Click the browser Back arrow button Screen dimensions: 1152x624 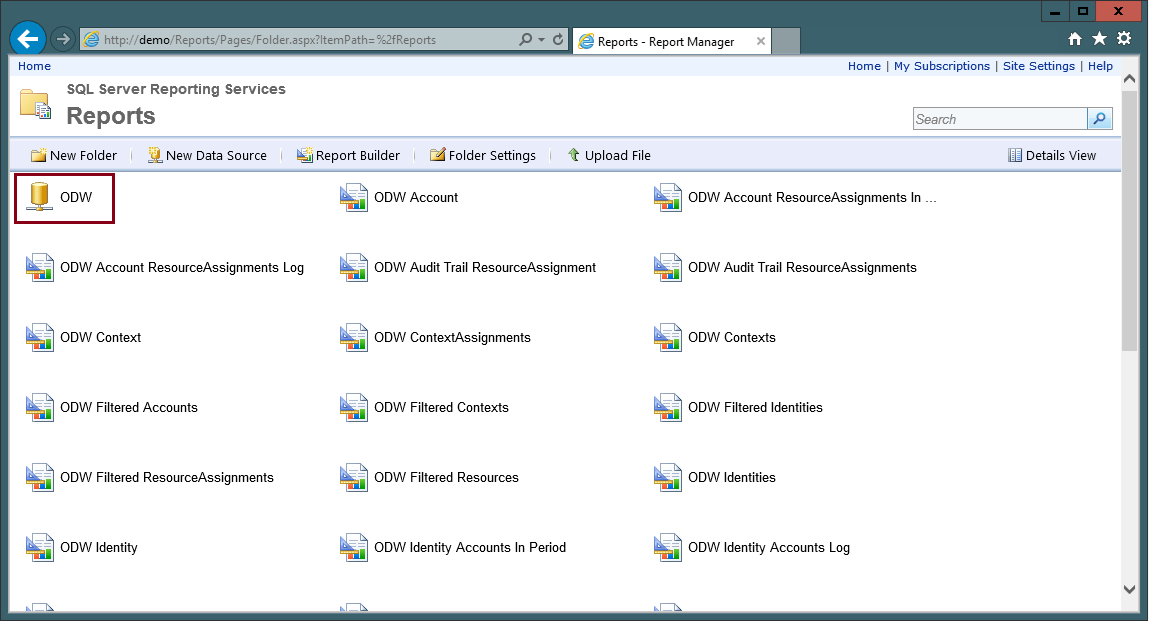point(28,39)
